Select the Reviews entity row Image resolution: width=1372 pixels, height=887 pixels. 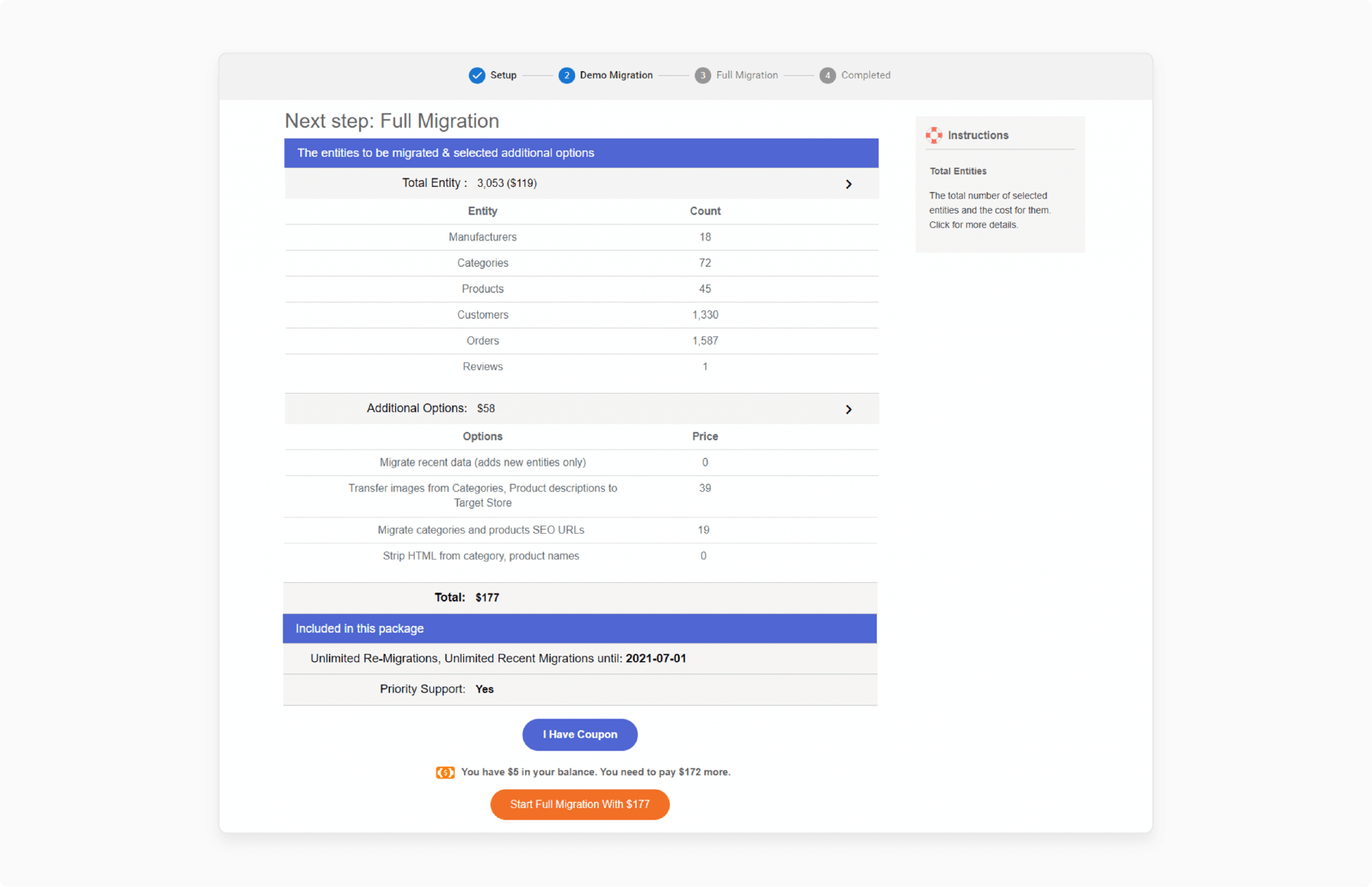[x=582, y=368]
